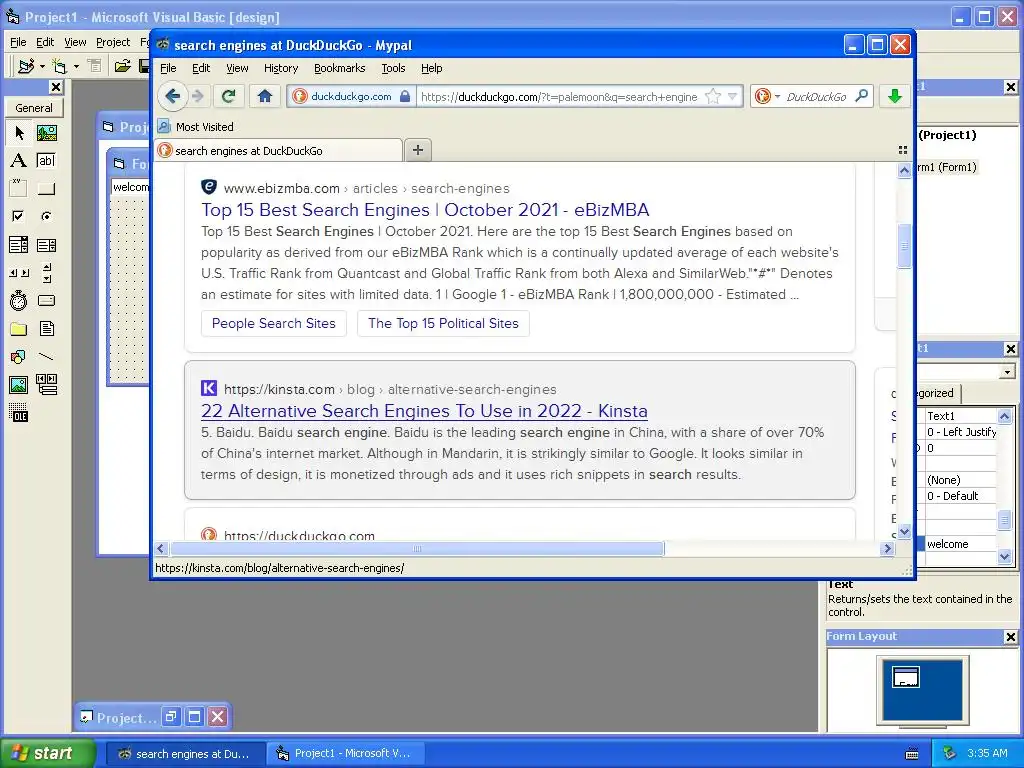Viewport: 1024px width, 768px height.
Task: Click 'The Top 15 Political Sites' button
Action: pyautogui.click(x=443, y=323)
